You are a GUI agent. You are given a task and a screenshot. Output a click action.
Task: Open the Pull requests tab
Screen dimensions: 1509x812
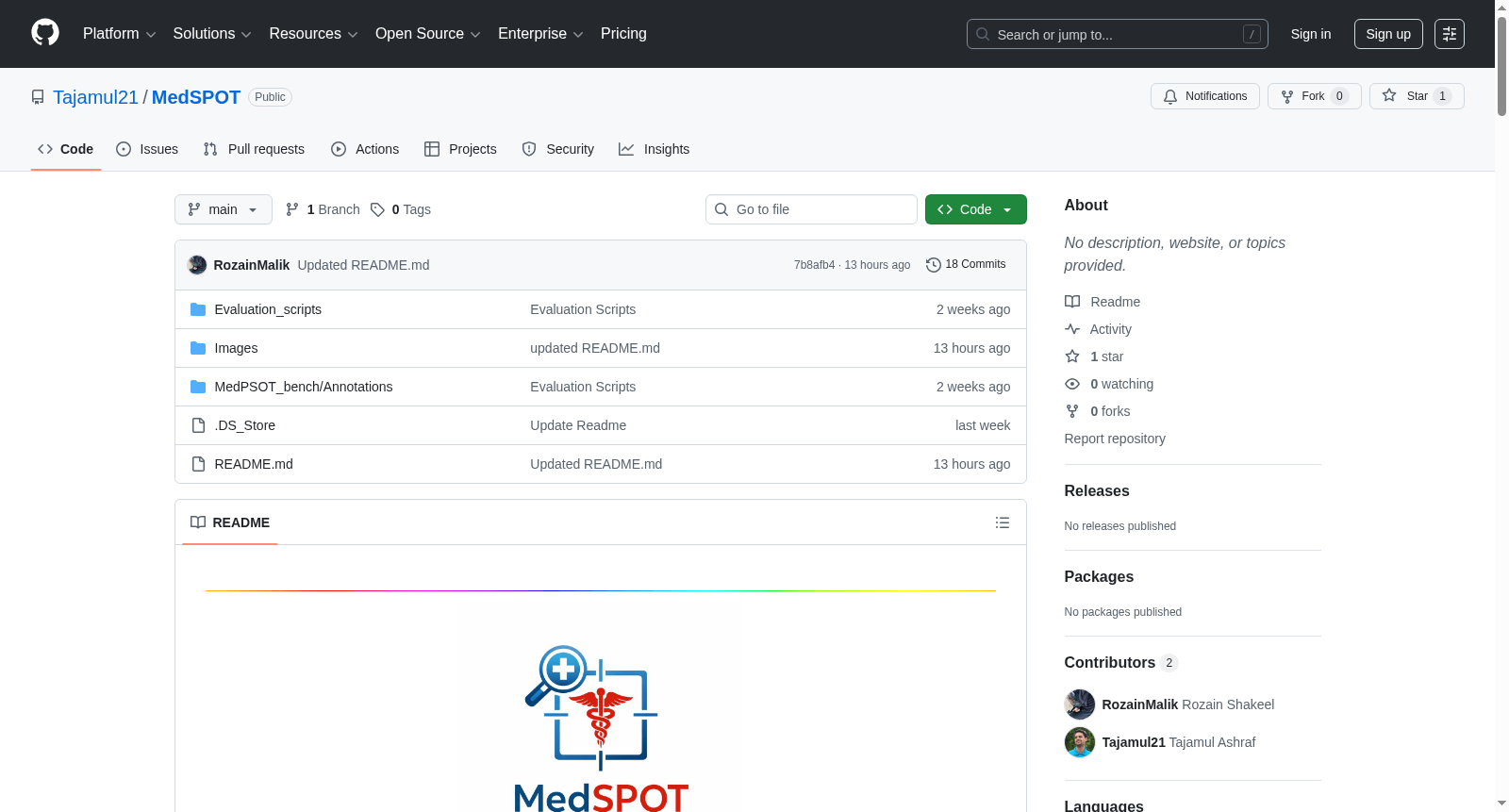[254, 149]
